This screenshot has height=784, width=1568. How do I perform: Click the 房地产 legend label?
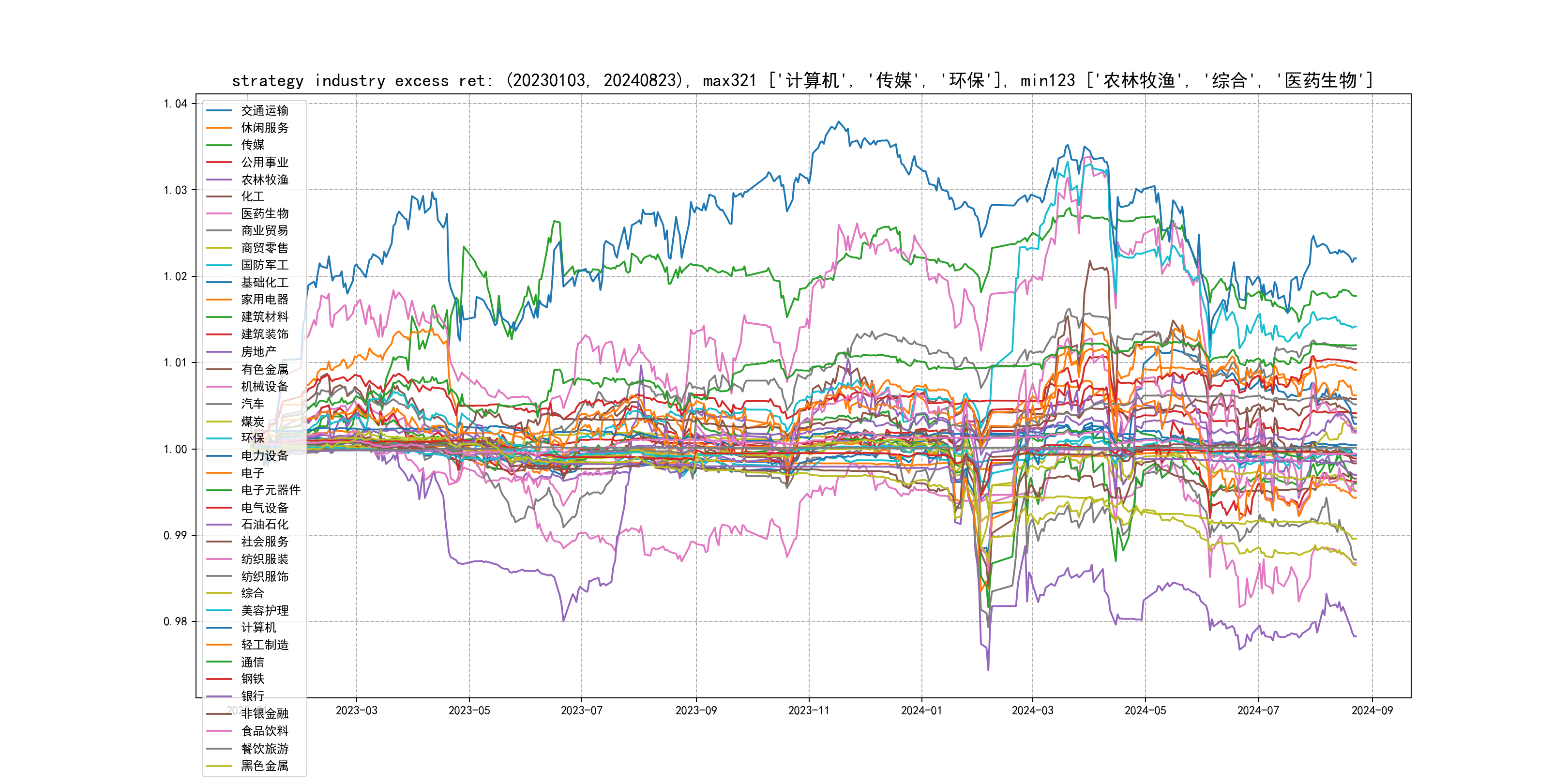coord(258,352)
